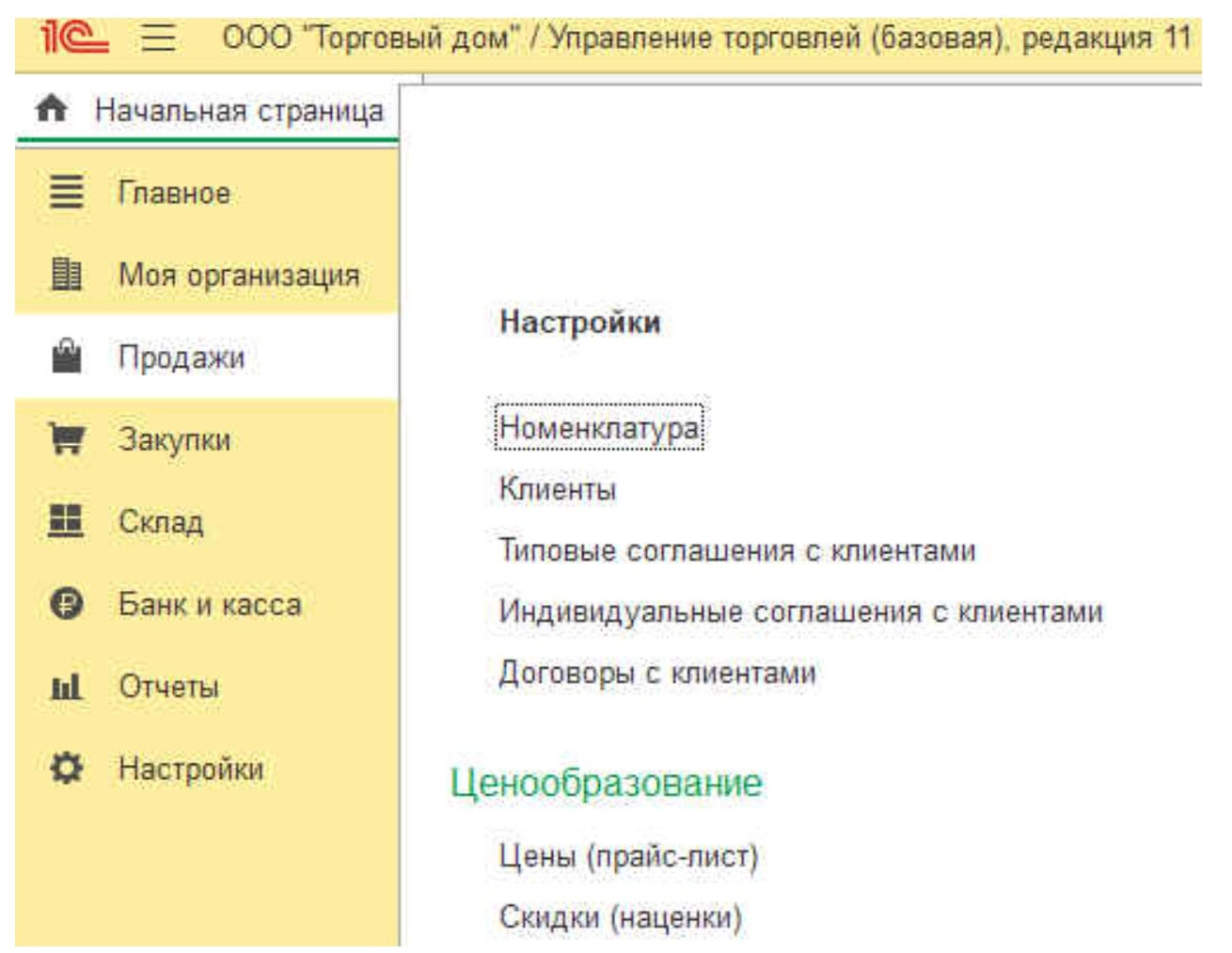This screenshot has height=953, width=1232.
Task: Click the Закупки cart icon
Action: tap(66, 438)
